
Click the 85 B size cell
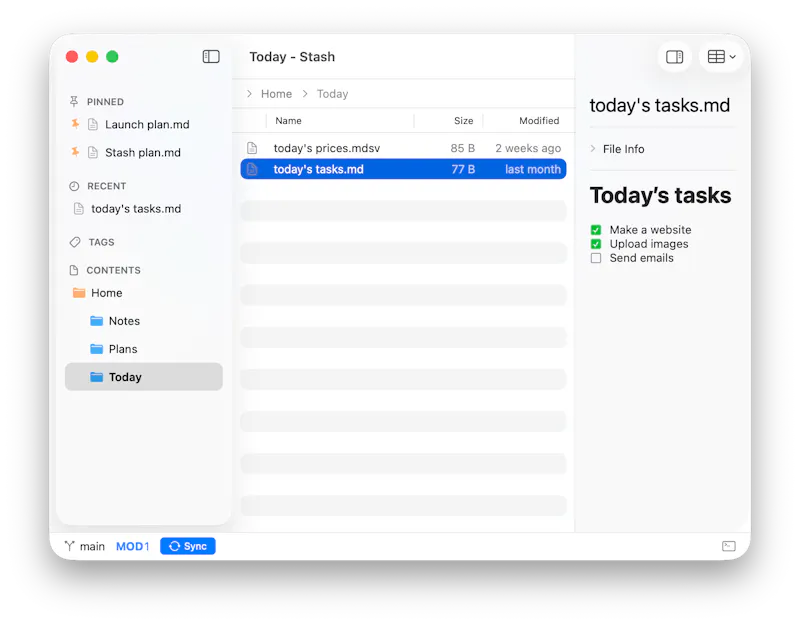coord(462,148)
